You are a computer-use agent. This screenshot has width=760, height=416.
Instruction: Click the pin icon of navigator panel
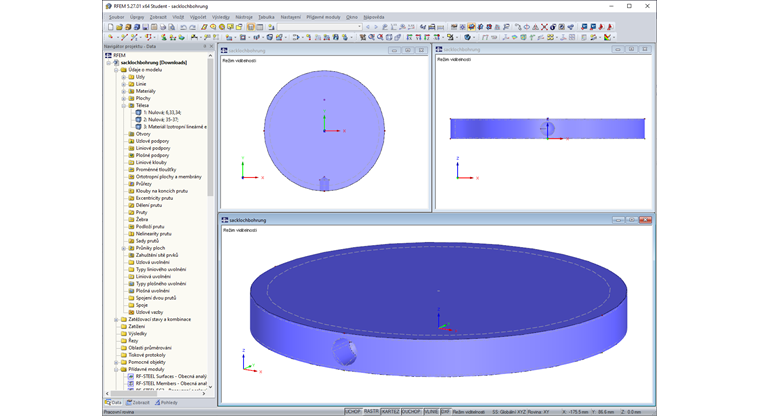pyautogui.click(x=205, y=46)
